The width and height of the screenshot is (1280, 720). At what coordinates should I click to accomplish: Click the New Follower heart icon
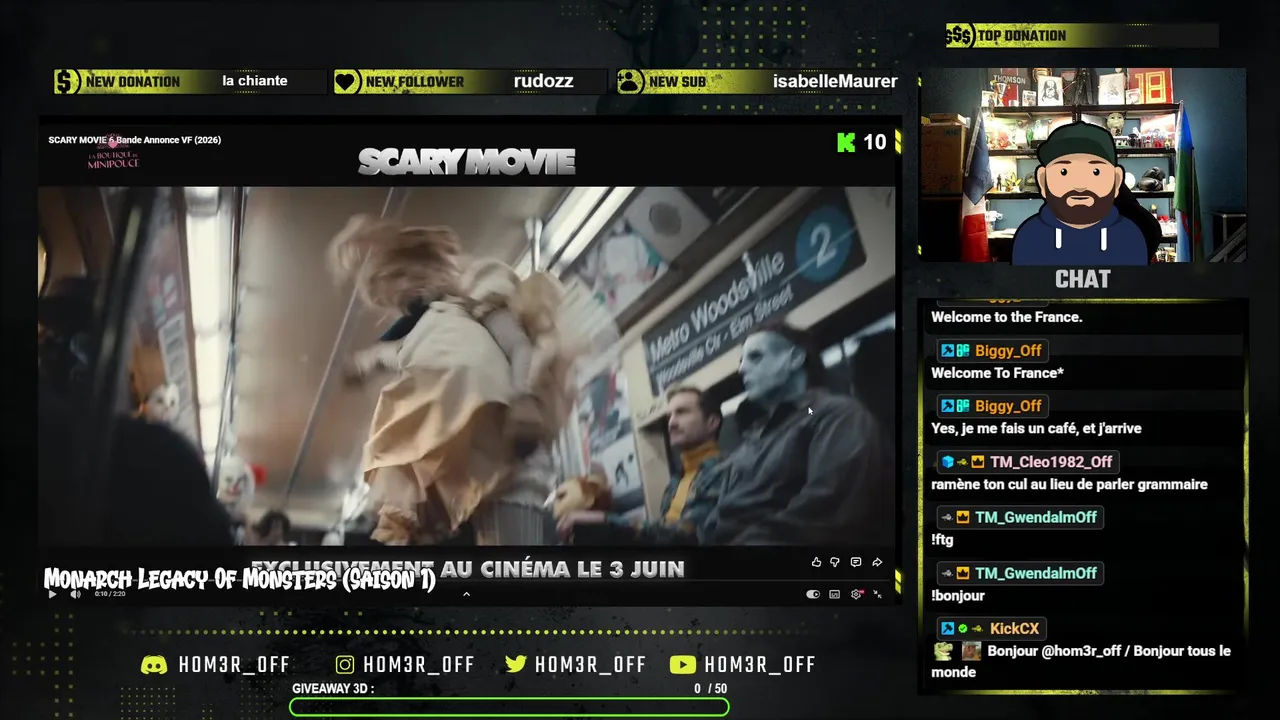point(347,81)
